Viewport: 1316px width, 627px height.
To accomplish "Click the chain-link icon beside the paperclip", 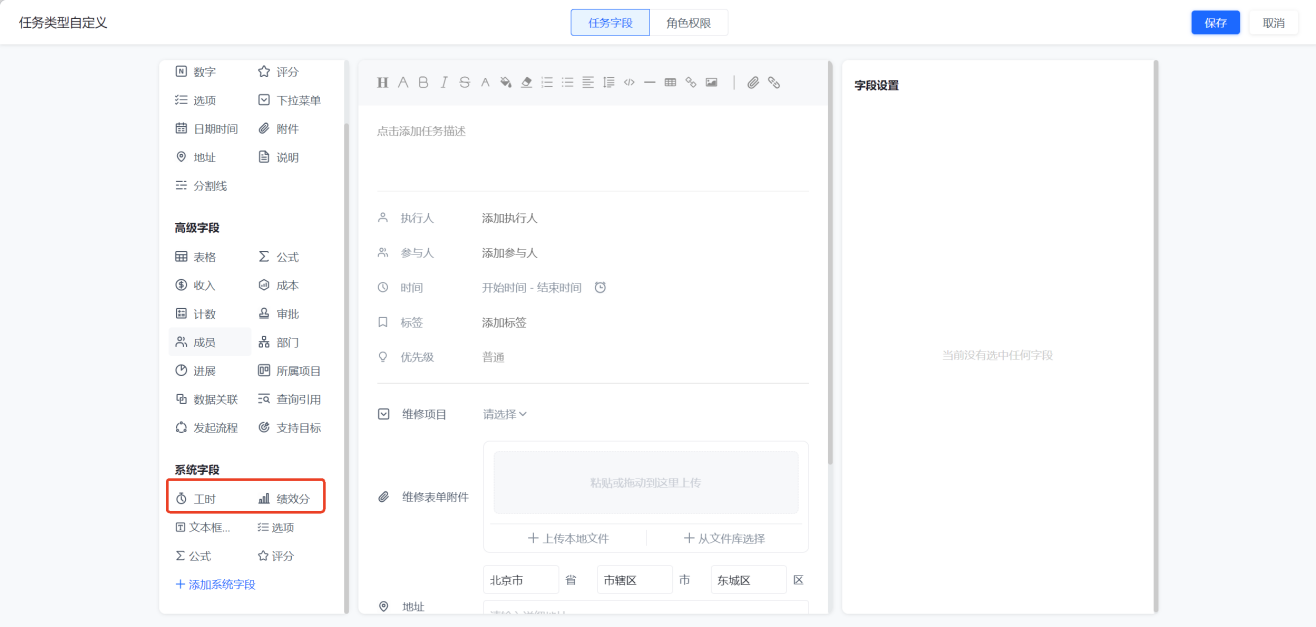I will point(774,83).
